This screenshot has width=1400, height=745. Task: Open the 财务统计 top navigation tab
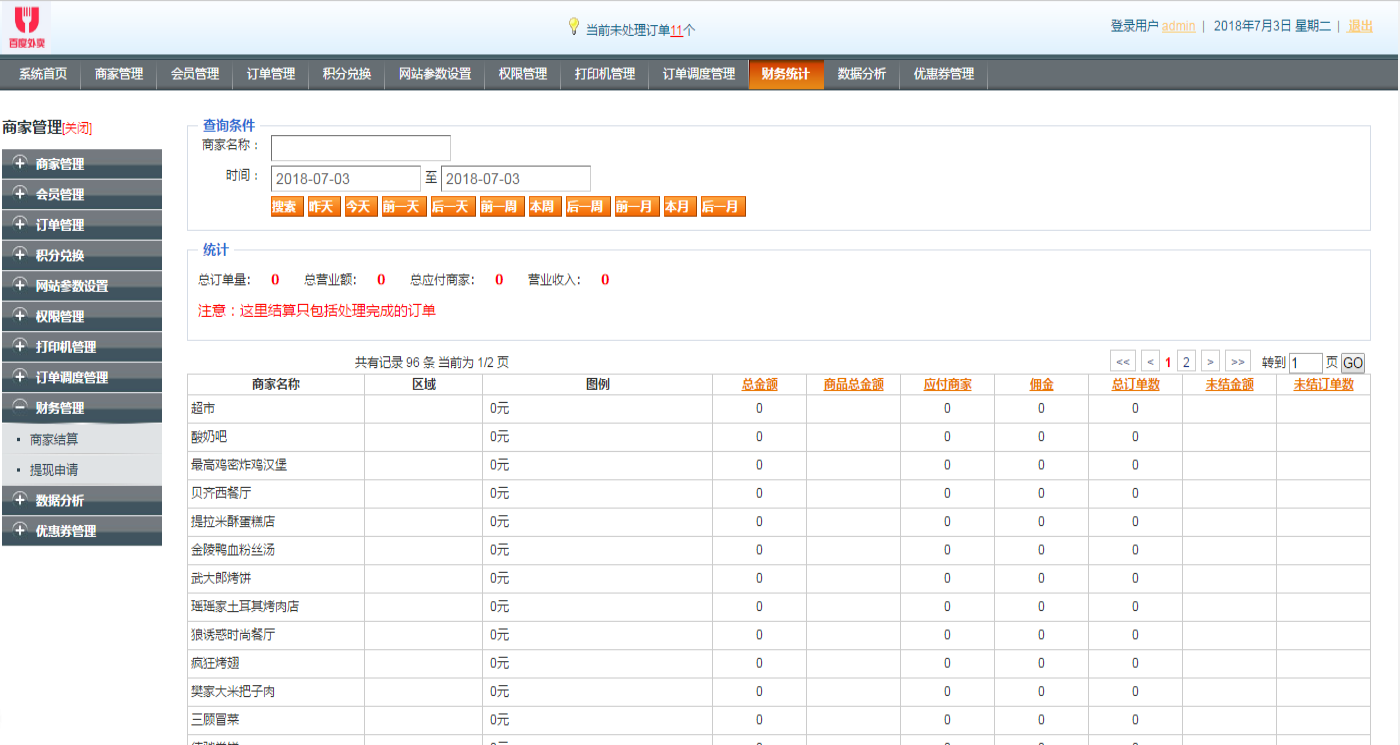click(x=786, y=74)
